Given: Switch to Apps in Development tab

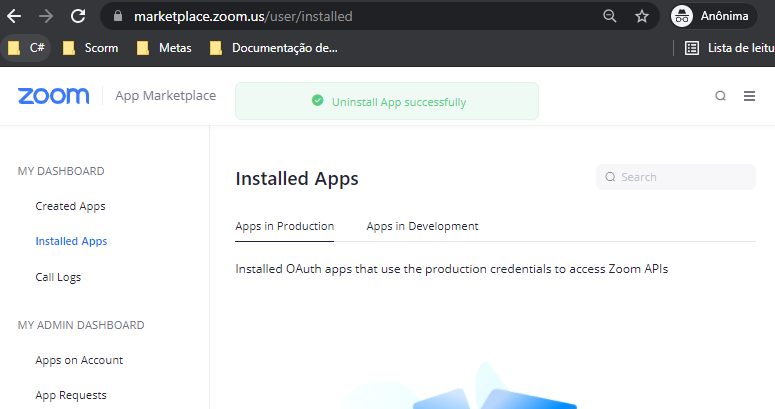Looking at the screenshot, I should coord(422,227).
